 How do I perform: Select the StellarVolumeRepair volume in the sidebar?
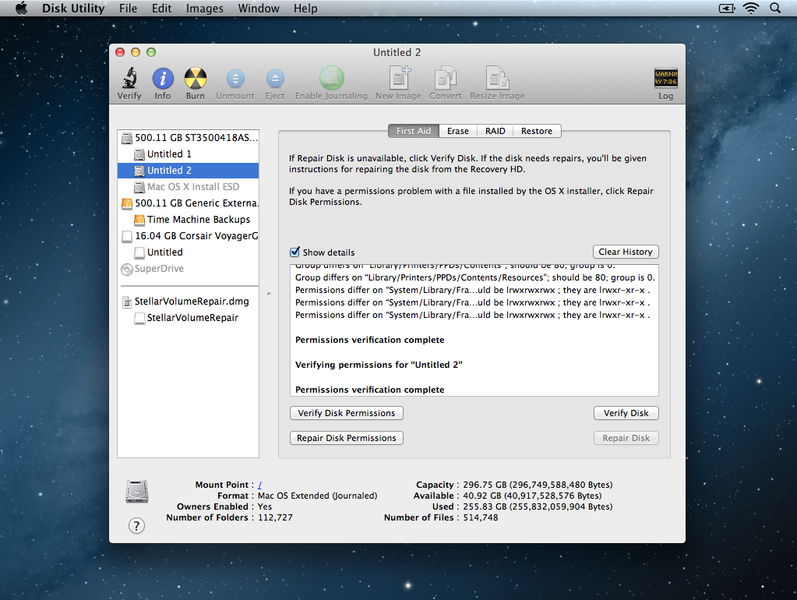(188, 318)
